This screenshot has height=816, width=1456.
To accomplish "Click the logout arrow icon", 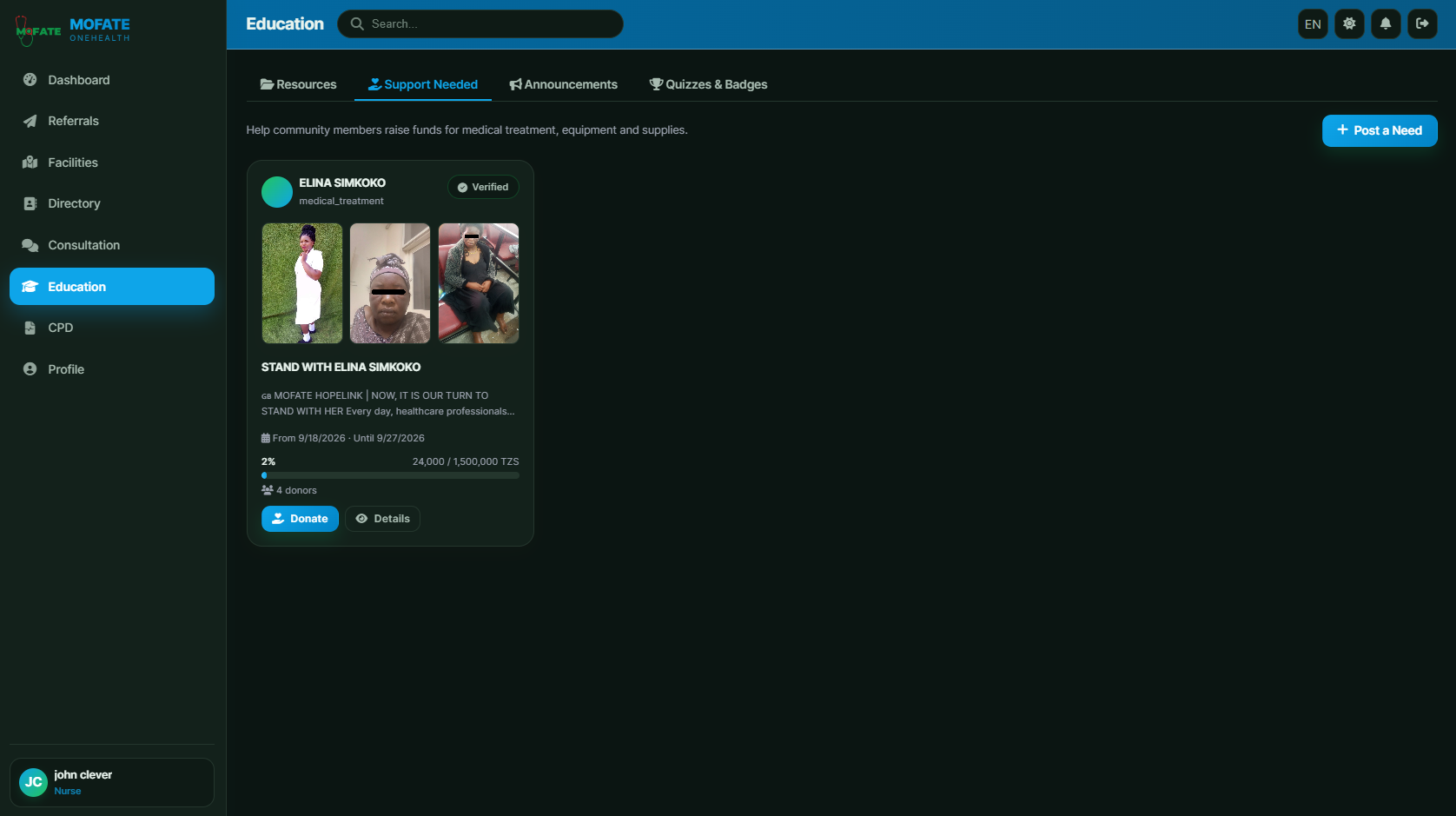I will (1422, 23).
